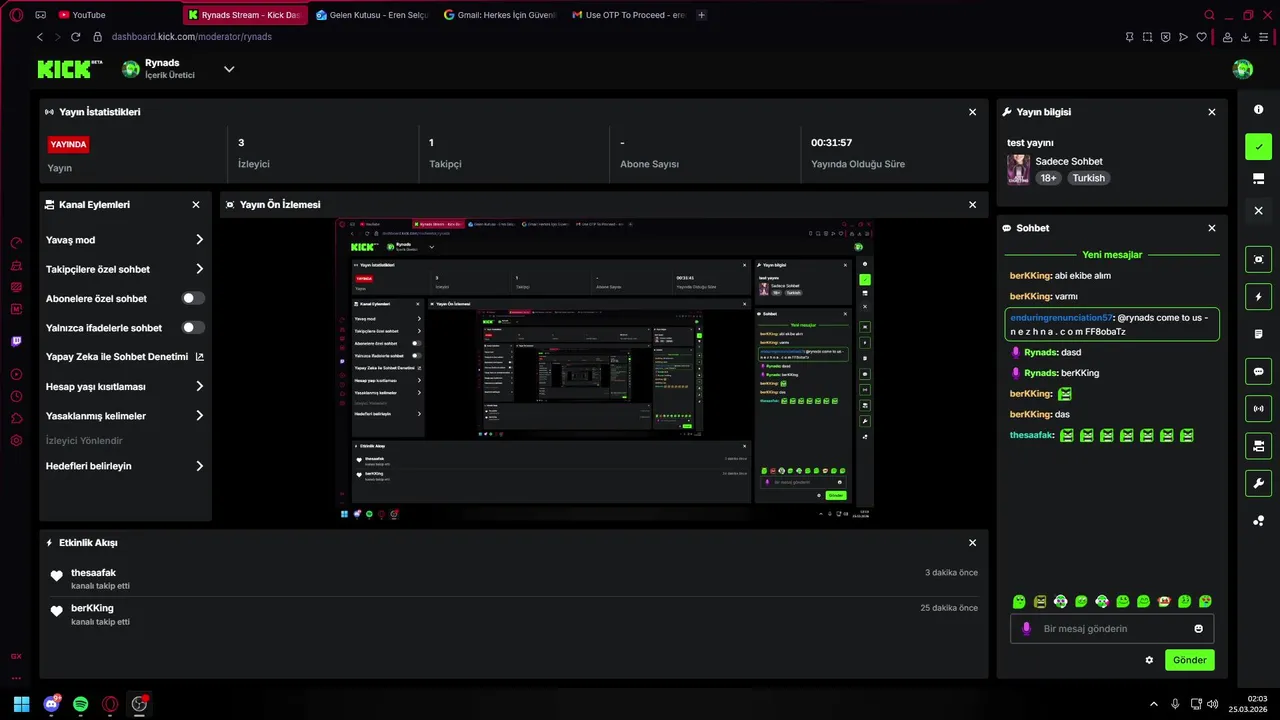
Task: Close the Yayın bilgisi panel
Action: 1212,112
